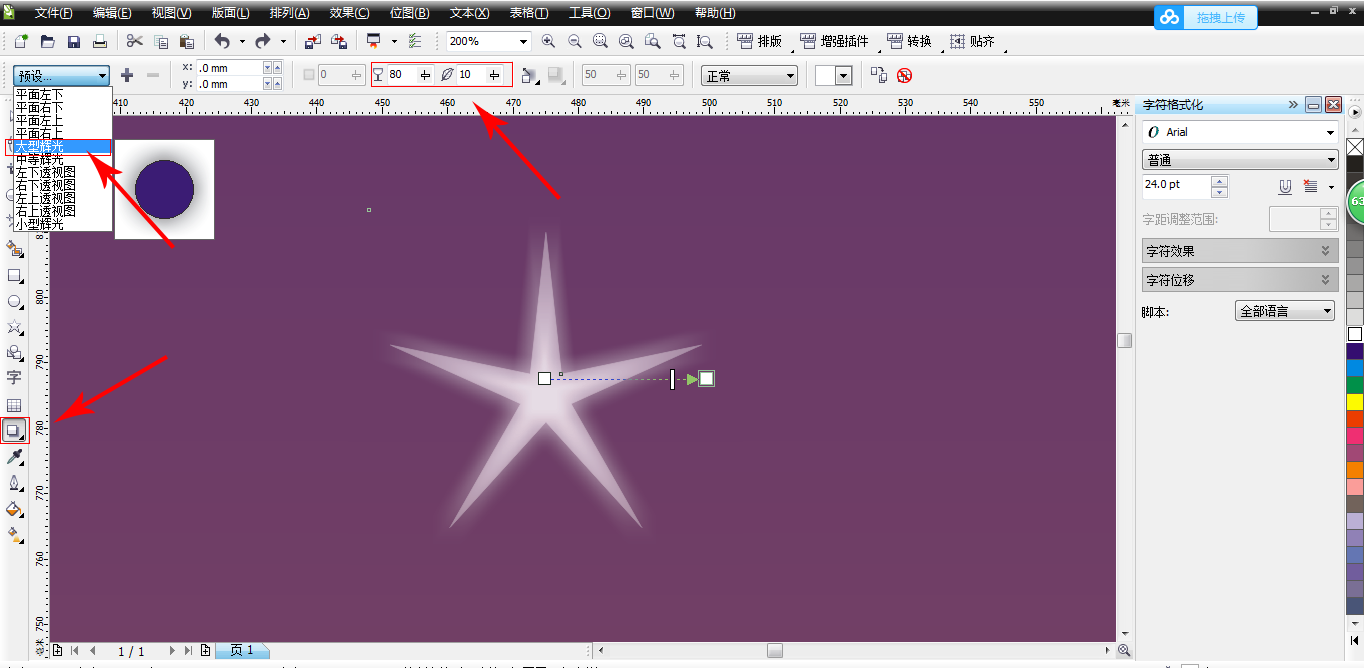Choose the 中等辉光 preset
This screenshot has width=1364, height=668.
pyautogui.click(x=62, y=159)
